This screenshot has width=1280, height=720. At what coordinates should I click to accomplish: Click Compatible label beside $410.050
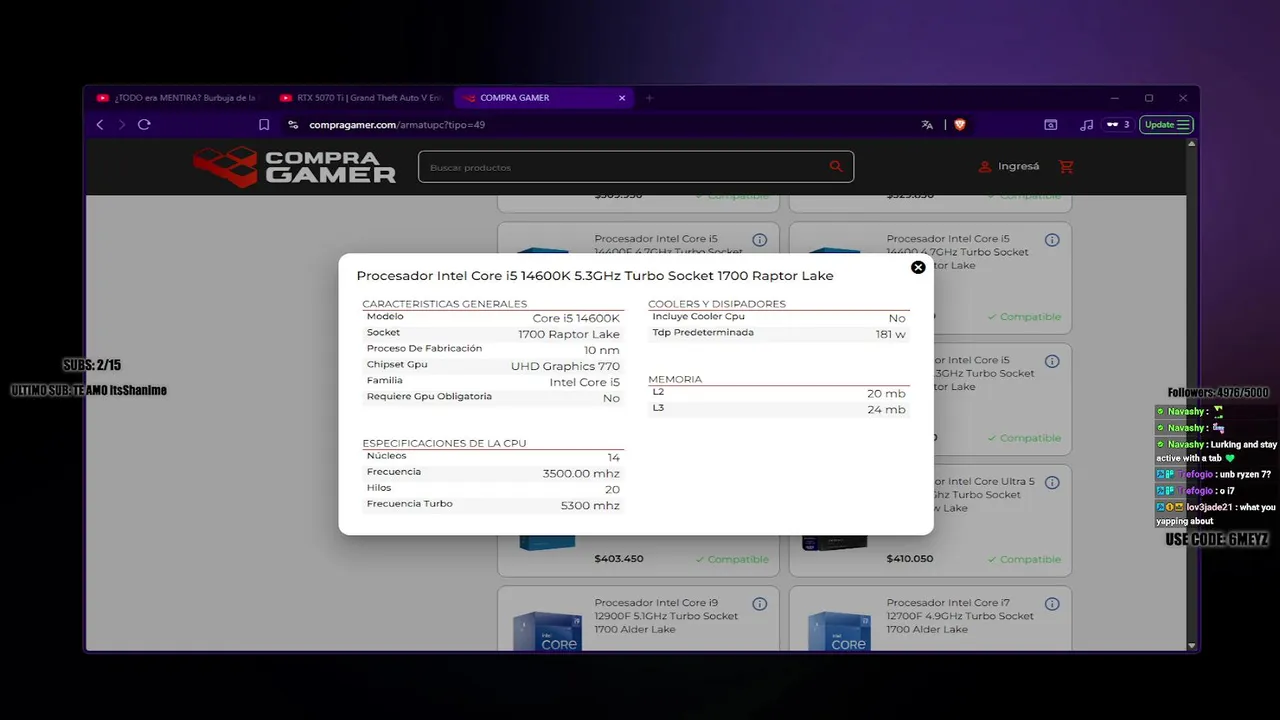(x=1024, y=559)
